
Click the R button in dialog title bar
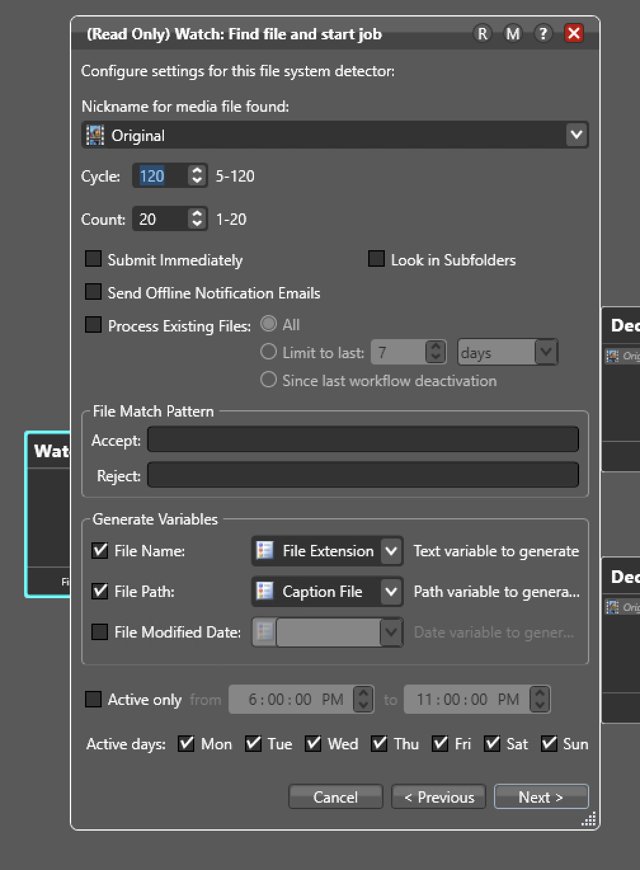[x=482, y=34]
